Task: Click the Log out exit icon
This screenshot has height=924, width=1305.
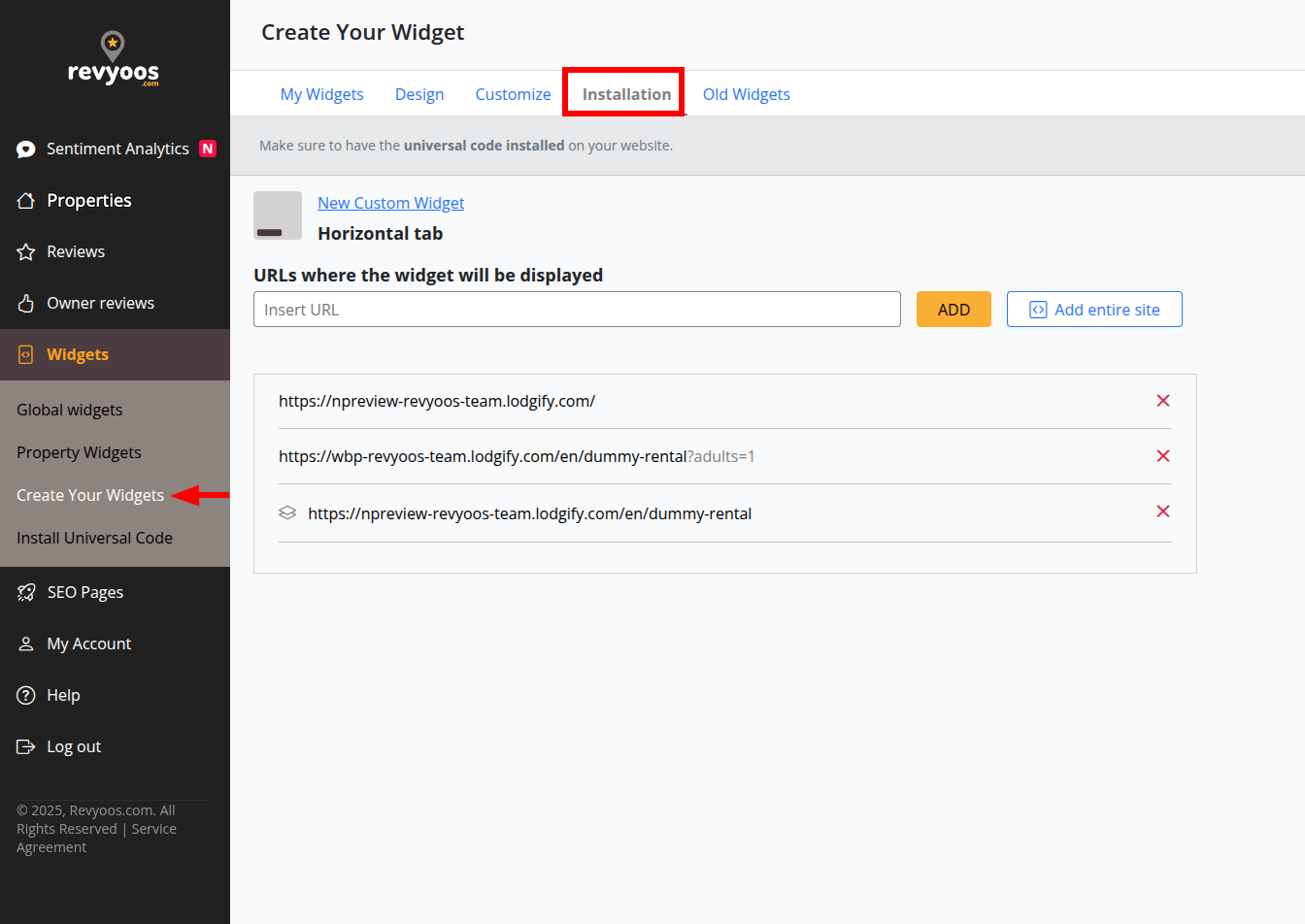Action: tap(26, 746)
